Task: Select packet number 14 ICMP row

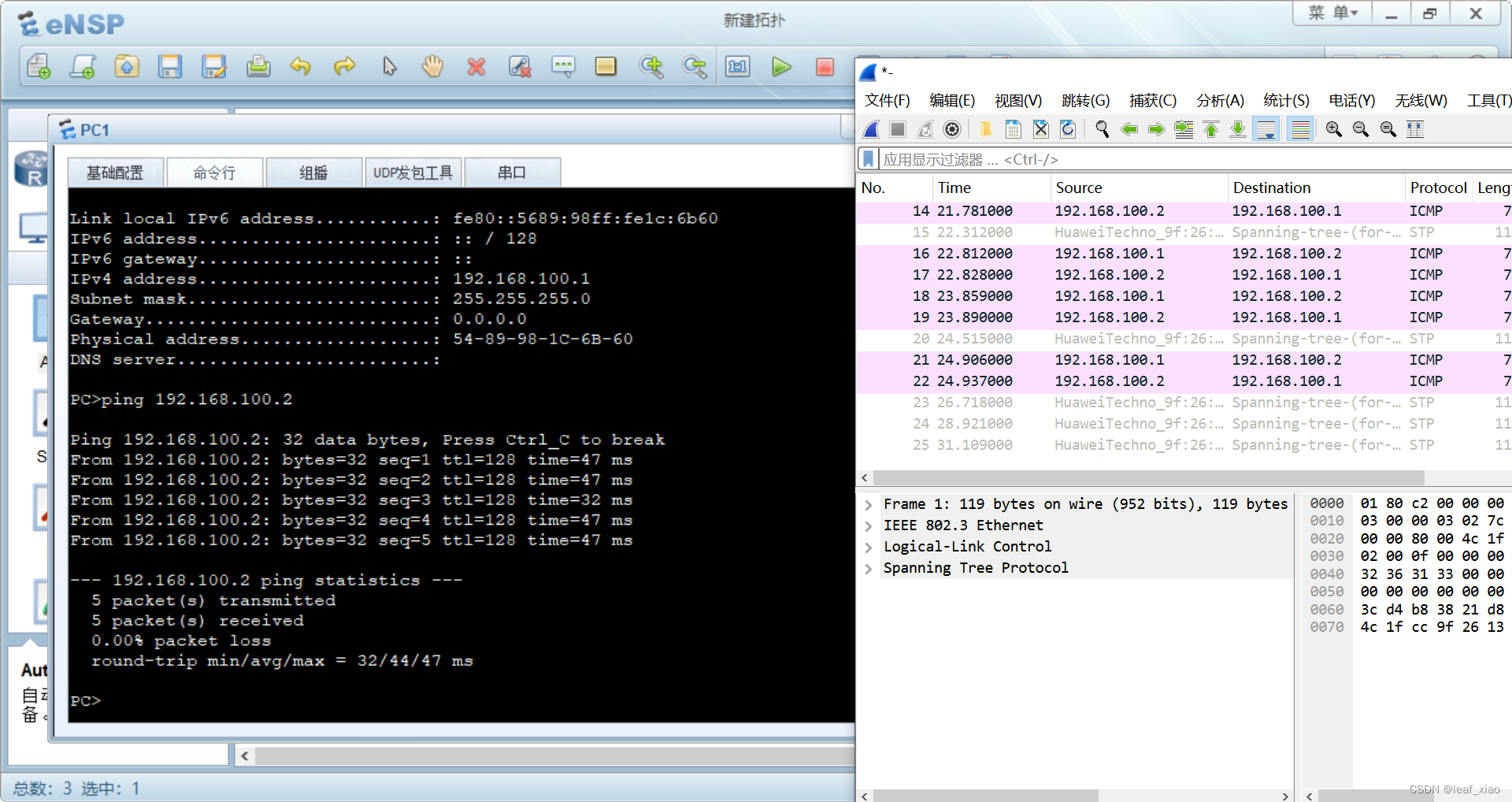Action: point(1184,211)
